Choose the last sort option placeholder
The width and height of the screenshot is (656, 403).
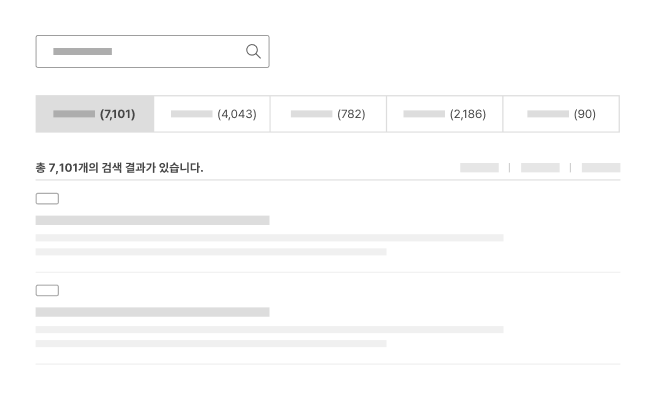click(601, 167)
